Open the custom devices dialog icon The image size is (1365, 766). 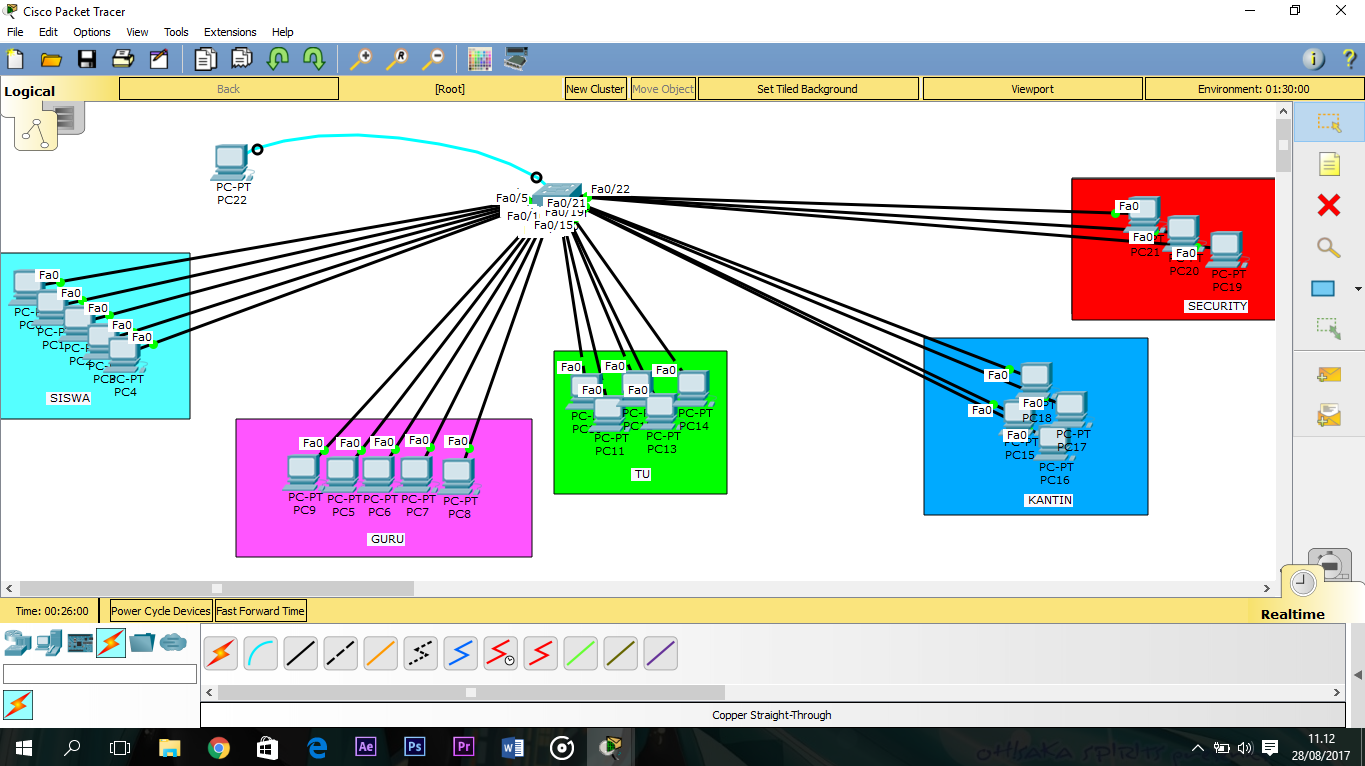point(516,59)
